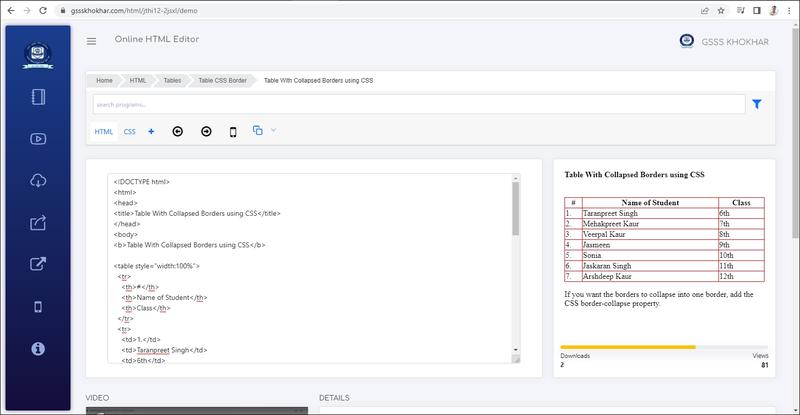800x415 pixels.
Task: Switch to the CSS tab
Action: coord(130,131)
